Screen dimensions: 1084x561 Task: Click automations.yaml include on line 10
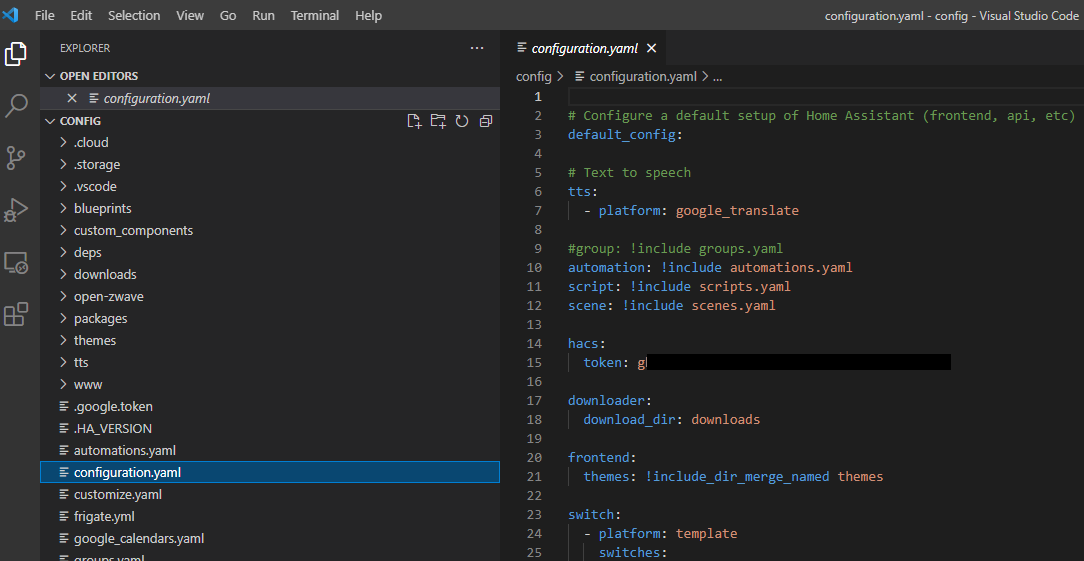(791, 267)
